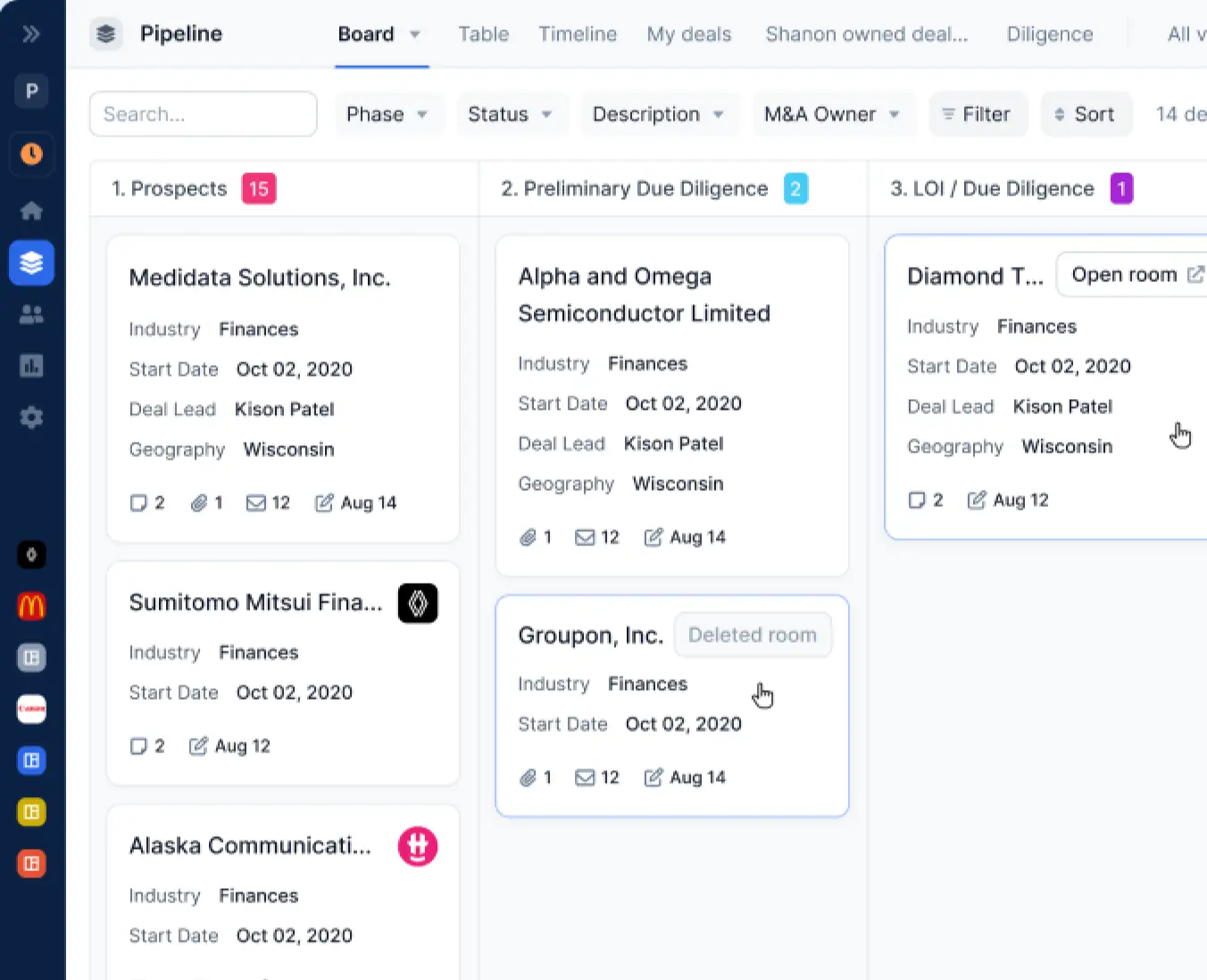
Task: Click the Sort button
Action: pyautogui.click(x=1086, y=114)
